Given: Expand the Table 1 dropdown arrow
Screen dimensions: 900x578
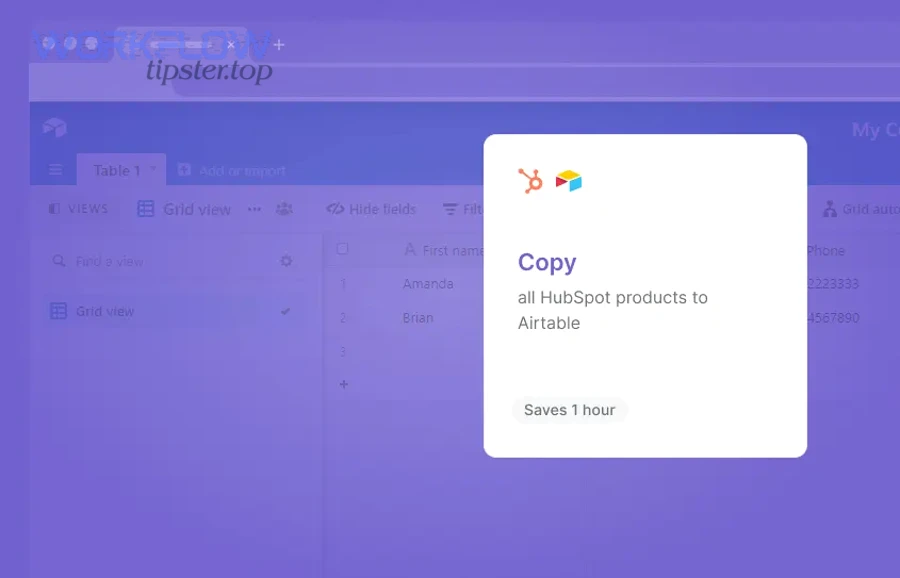Looking at the screenshot, I should [x=152, y=170].
